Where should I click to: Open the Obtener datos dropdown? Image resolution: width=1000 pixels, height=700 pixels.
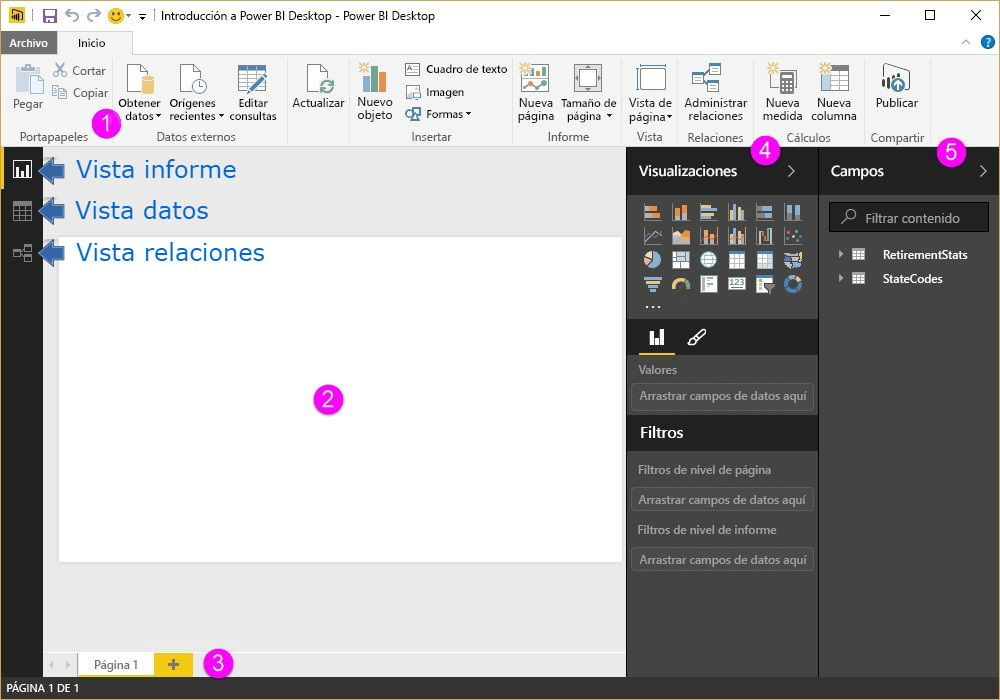coord(140,92)
